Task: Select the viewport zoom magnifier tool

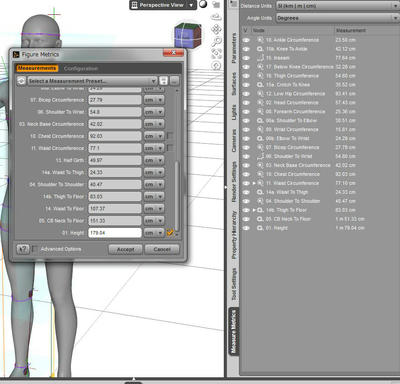Action: [216, 42]
